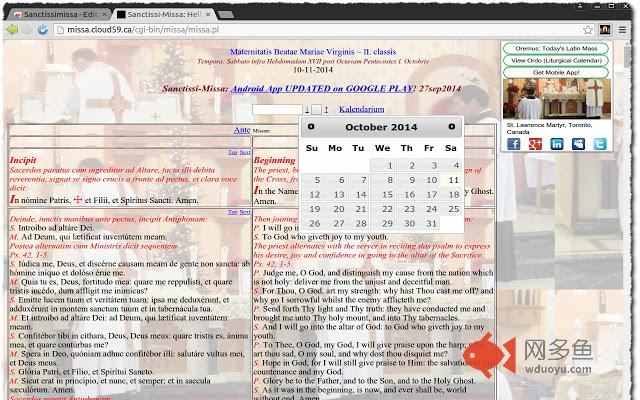Click the date text 10-11-2014
Screen dimensions: 640x400
[313, 70]
